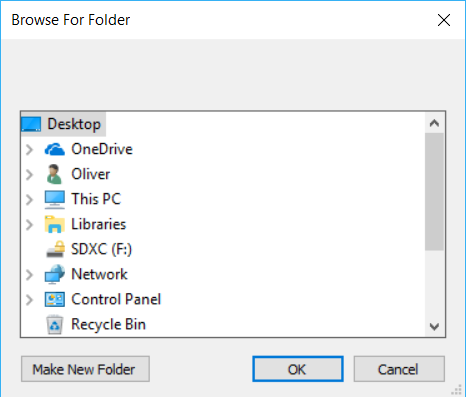Select the Recycle Bin icon

55,324
